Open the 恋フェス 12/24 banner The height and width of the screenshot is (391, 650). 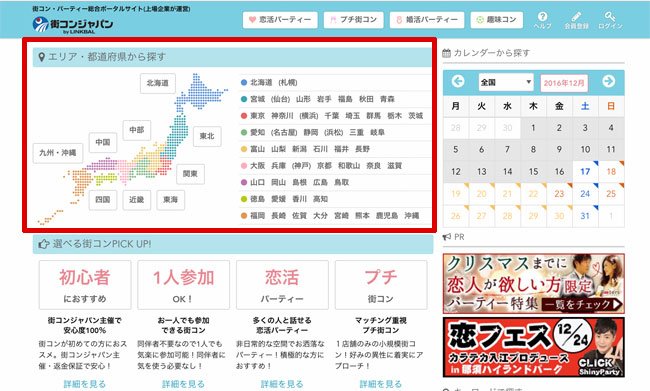534,347
